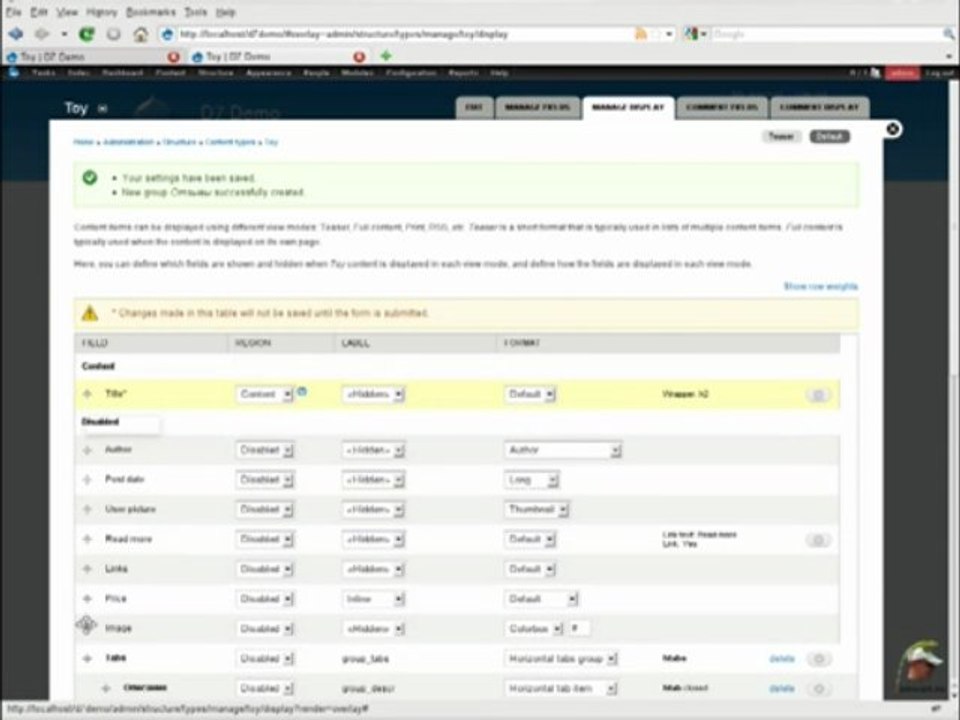This screenshot has height=720, width=960.
Task: Go back with the browser Back arrow
Action: (15, 34)
